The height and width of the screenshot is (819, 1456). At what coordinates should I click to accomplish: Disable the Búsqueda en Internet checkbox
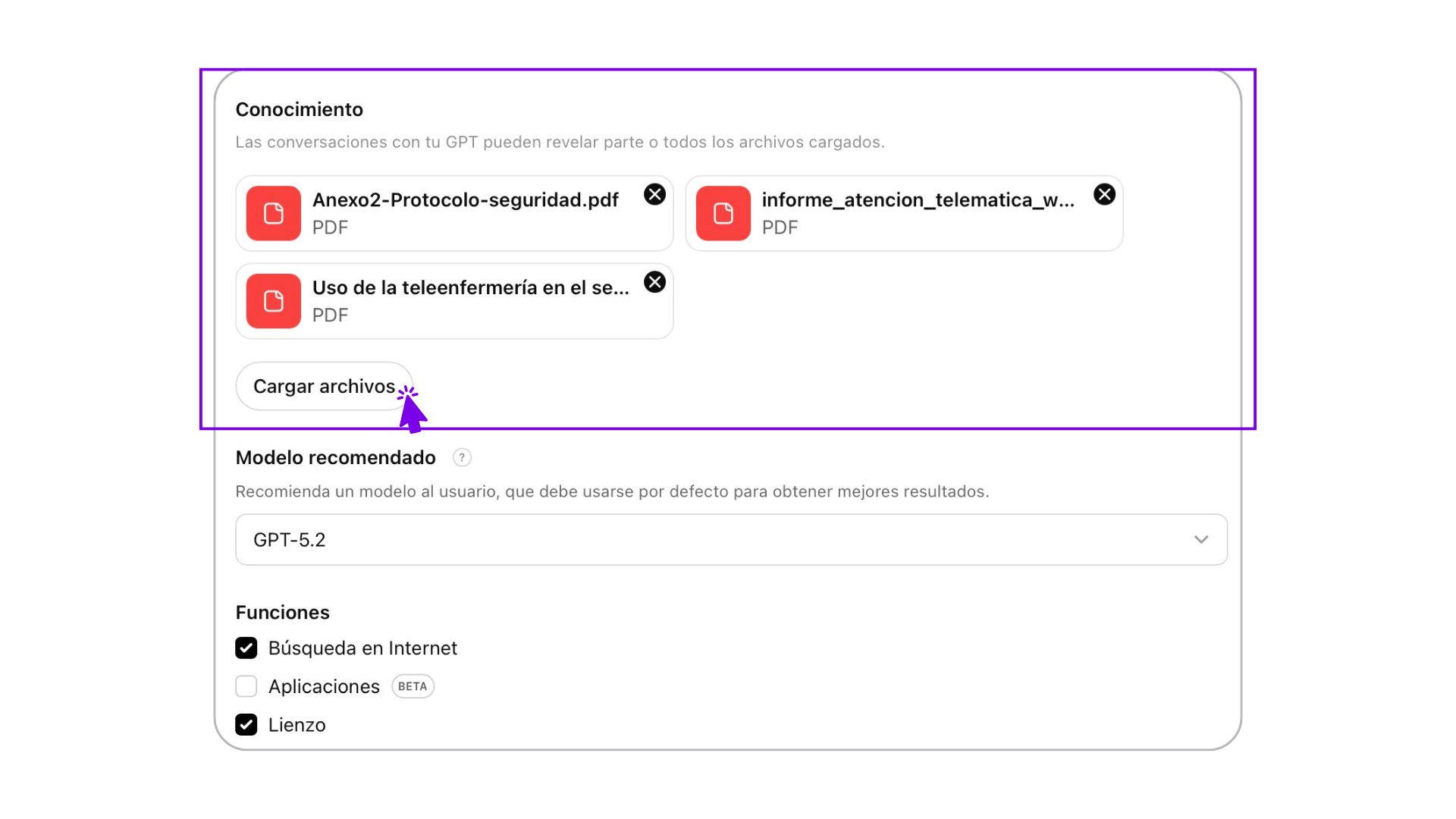pyautogui.click(x=246, y=648)
